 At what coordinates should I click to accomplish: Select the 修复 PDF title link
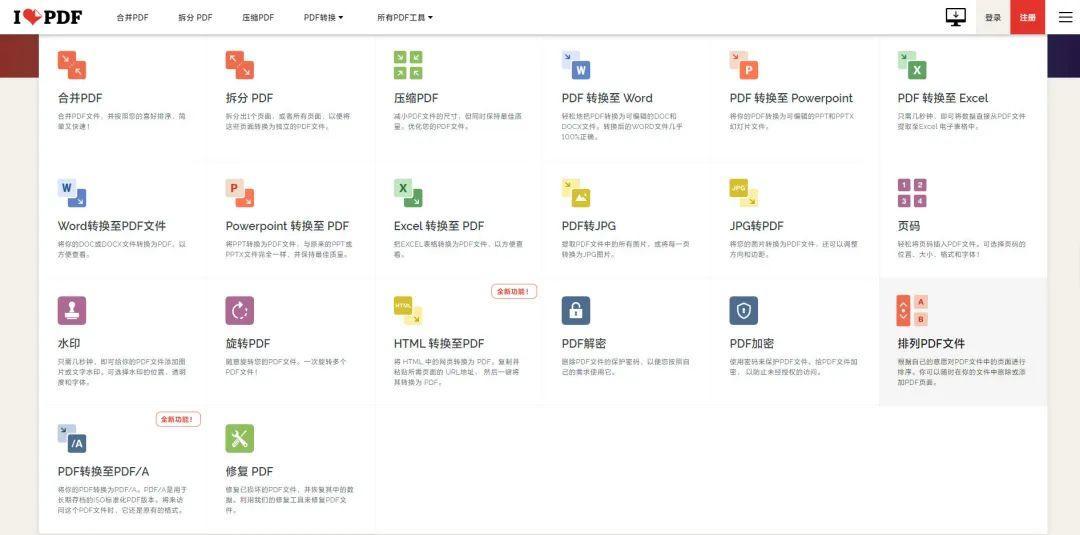[x=249, y=472]
